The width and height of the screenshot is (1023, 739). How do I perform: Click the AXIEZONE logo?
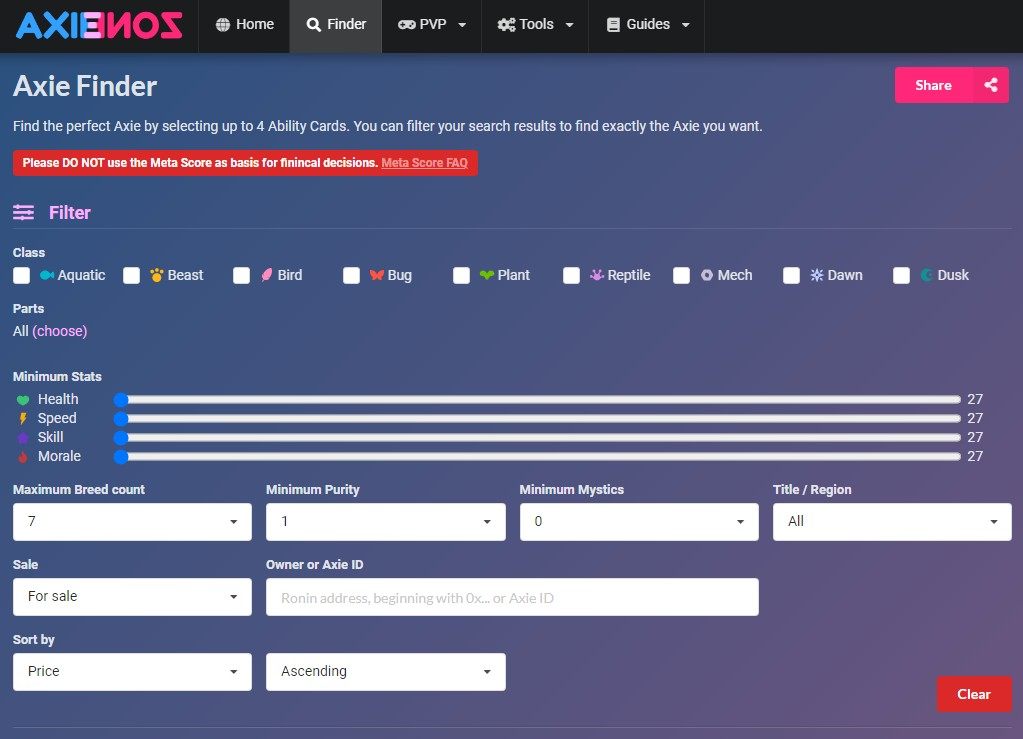(99, 25)
